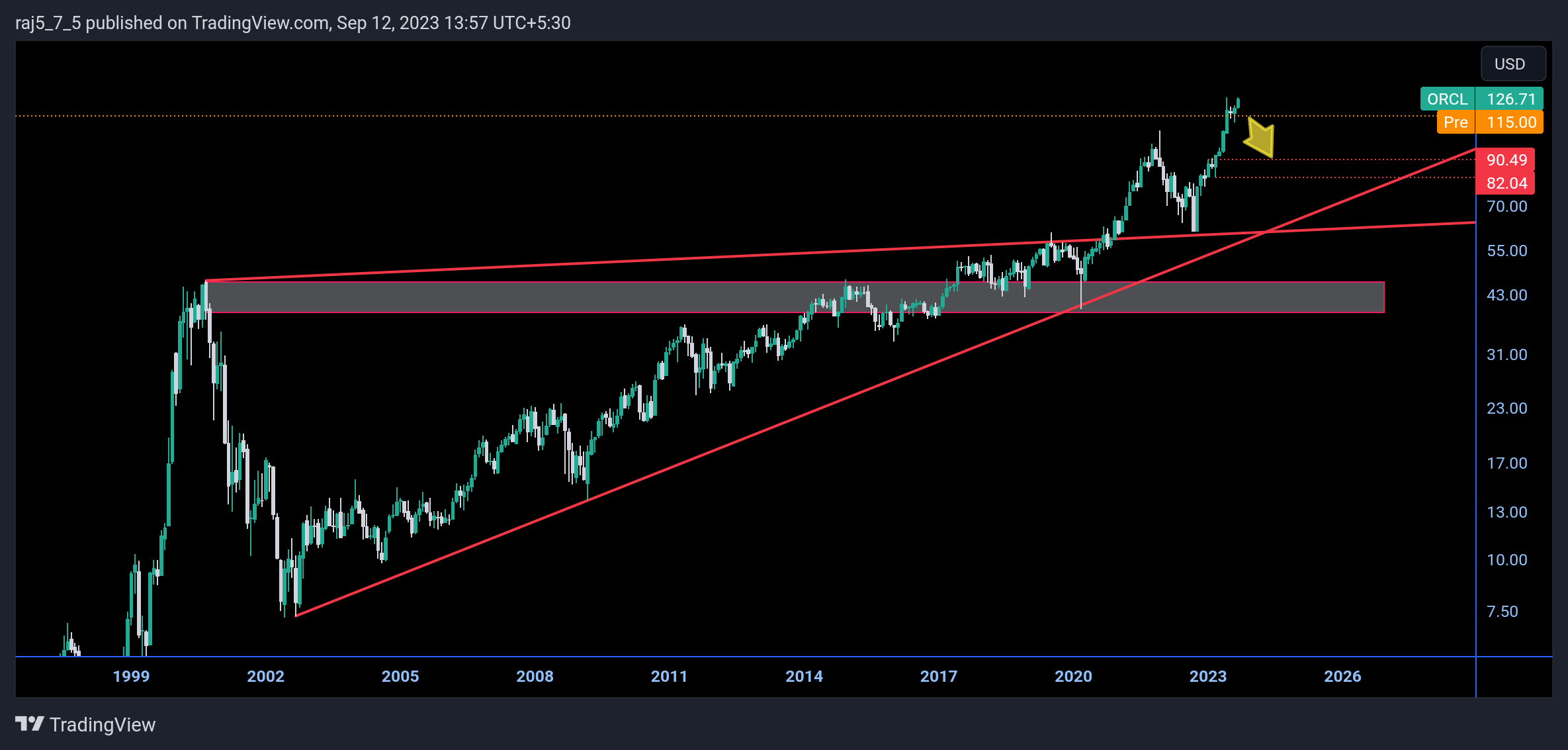Click the 10.00 price axis label
Image resolution: width=1568 pixels, height=750 pixels.
click(1506, 560)
